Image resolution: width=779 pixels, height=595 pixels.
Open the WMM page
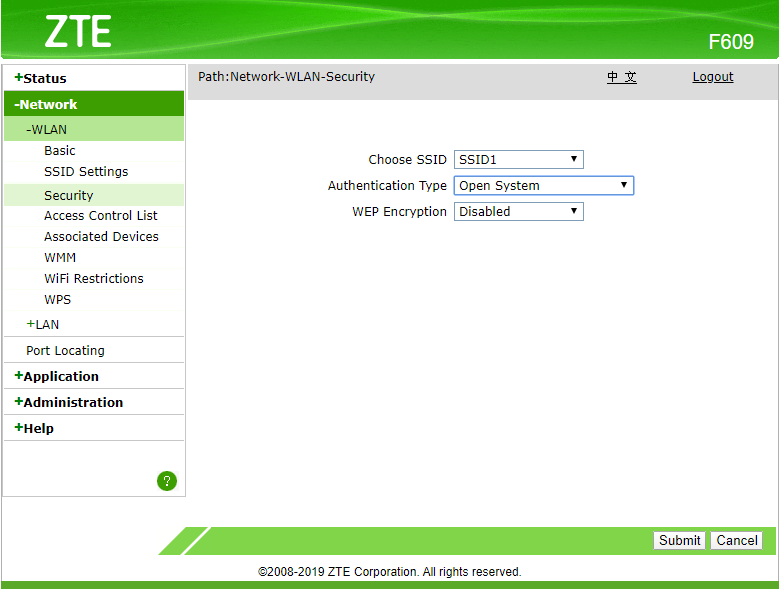(x=60, y=258)
